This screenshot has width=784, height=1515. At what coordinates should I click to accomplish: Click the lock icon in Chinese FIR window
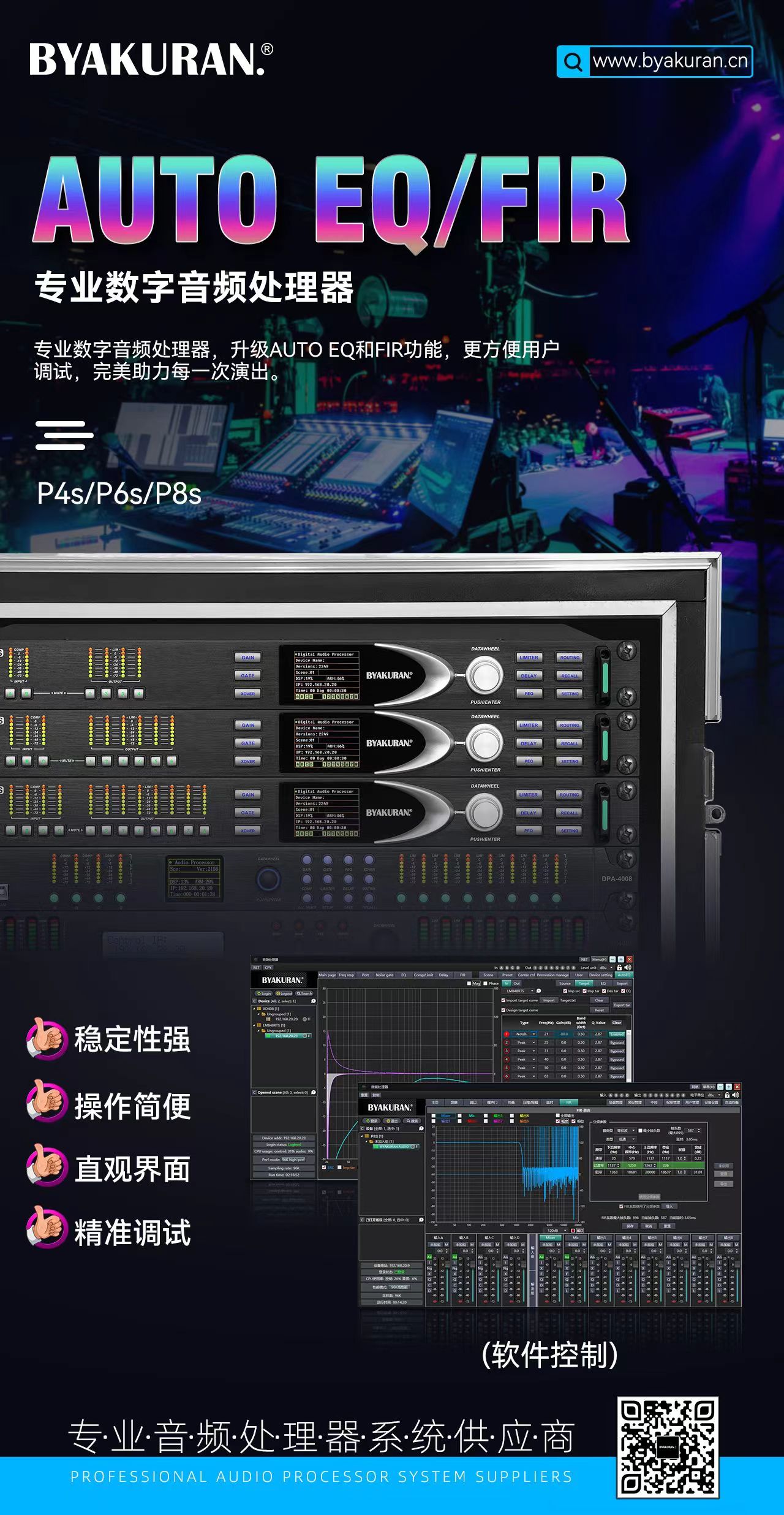(727, 1095)
